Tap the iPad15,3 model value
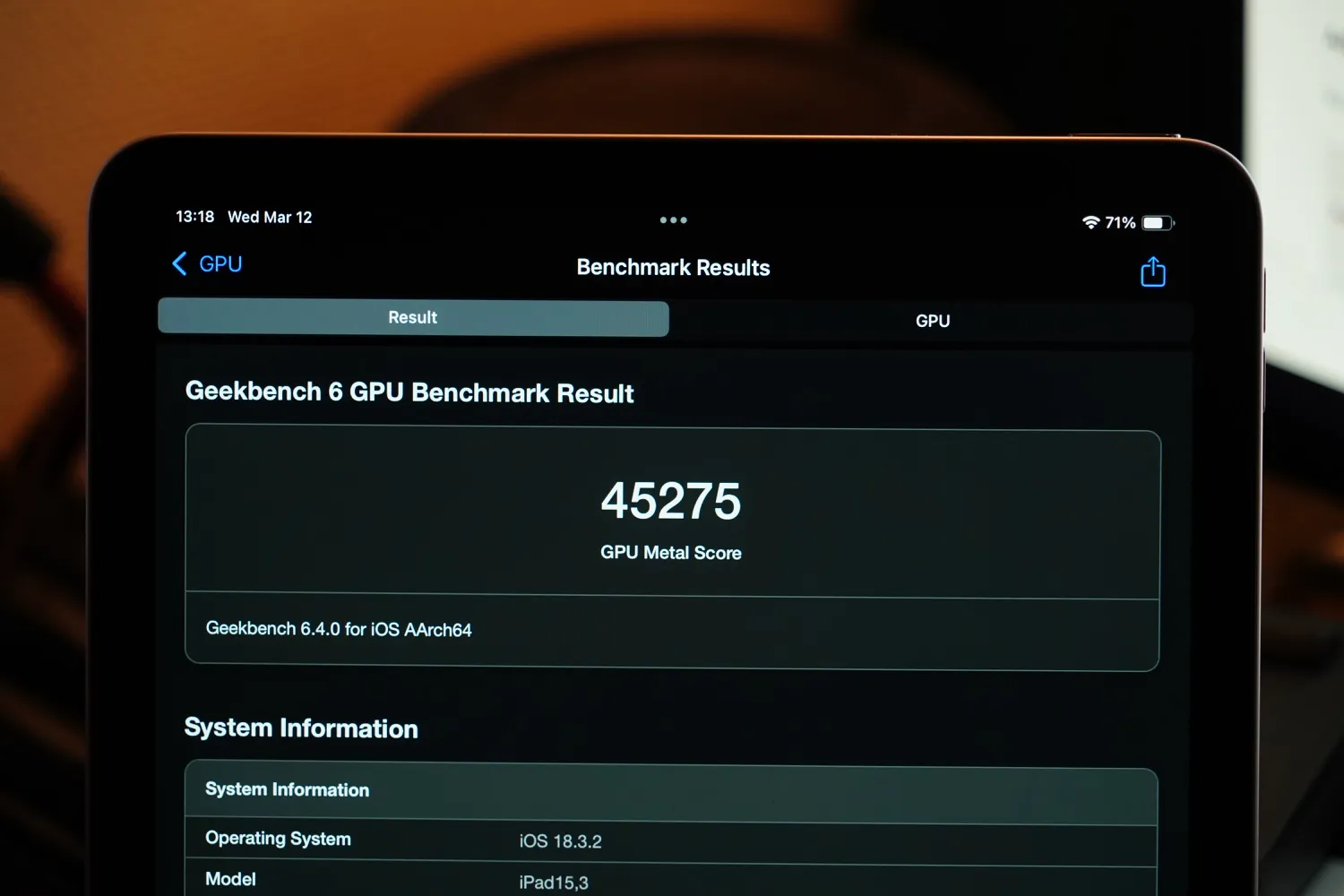1344x896 pixels. coord(554,883)
